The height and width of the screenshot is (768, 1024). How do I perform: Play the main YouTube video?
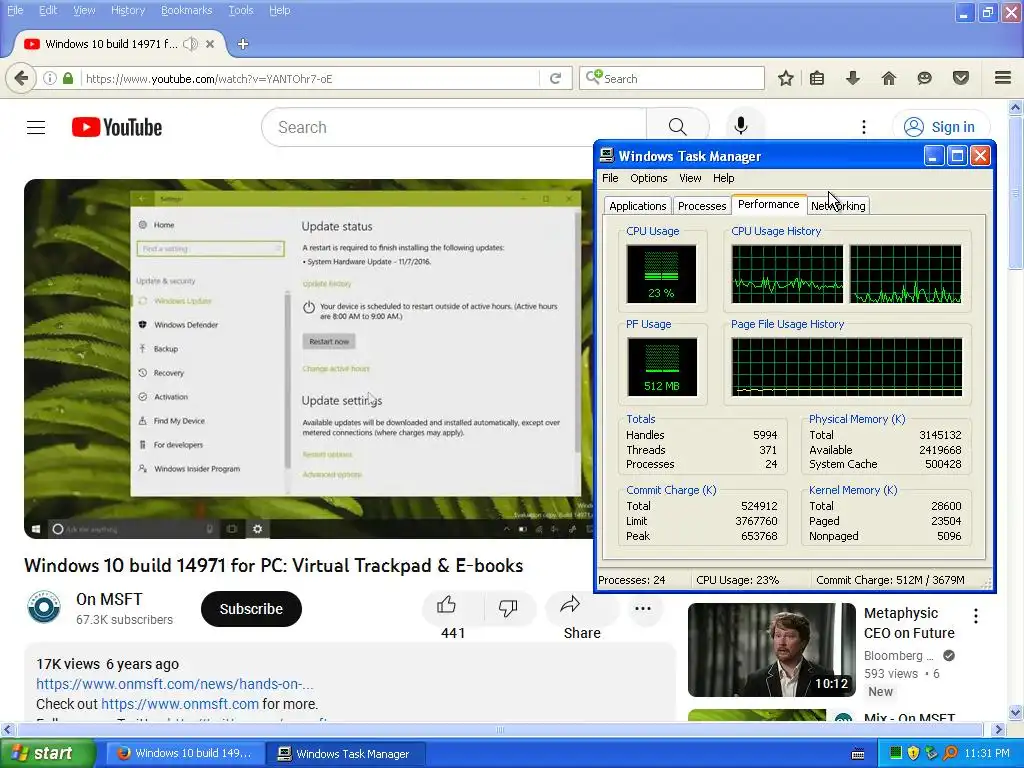coord(308,359)
